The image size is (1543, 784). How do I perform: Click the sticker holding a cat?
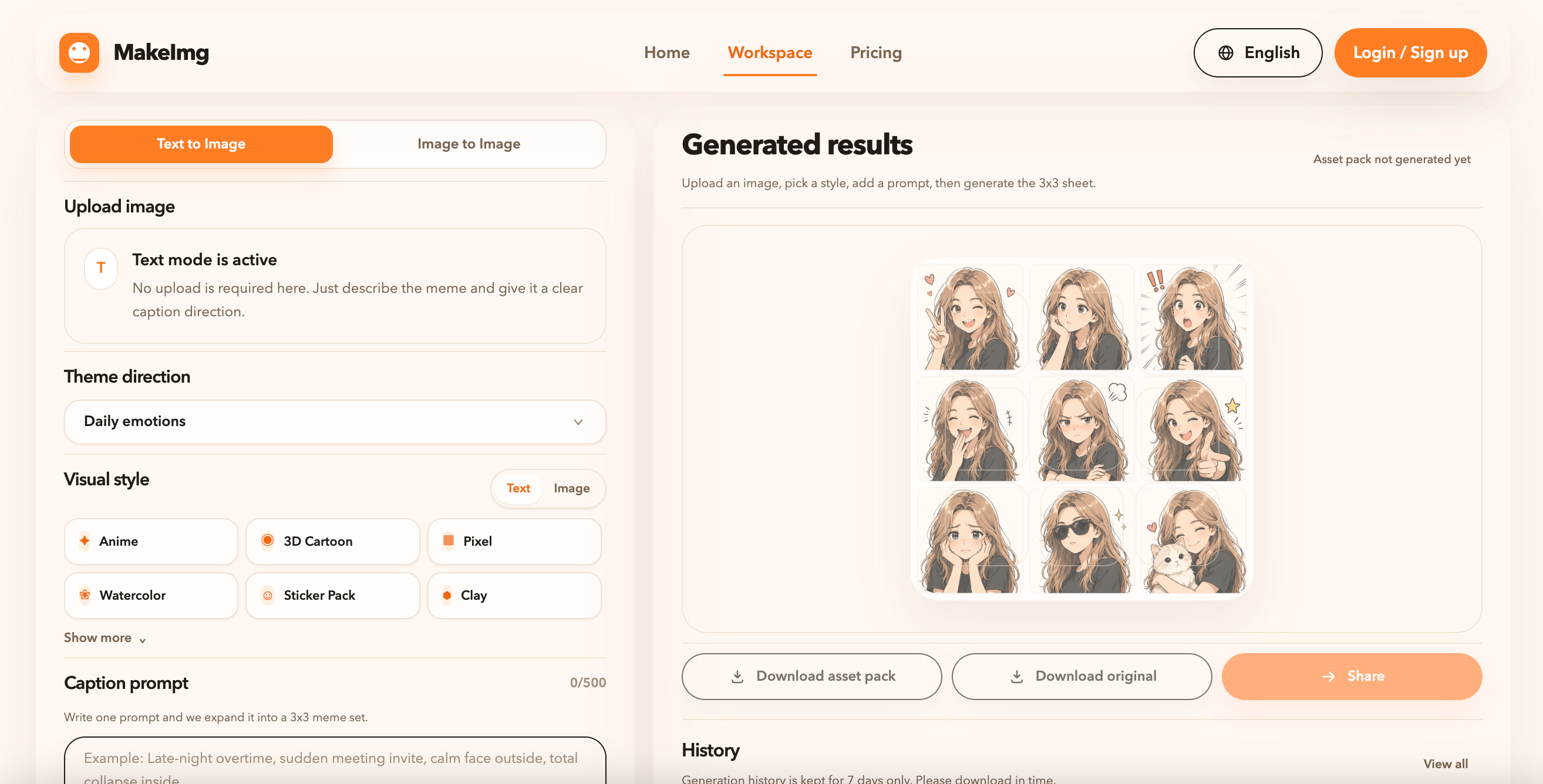point(1194,540)
